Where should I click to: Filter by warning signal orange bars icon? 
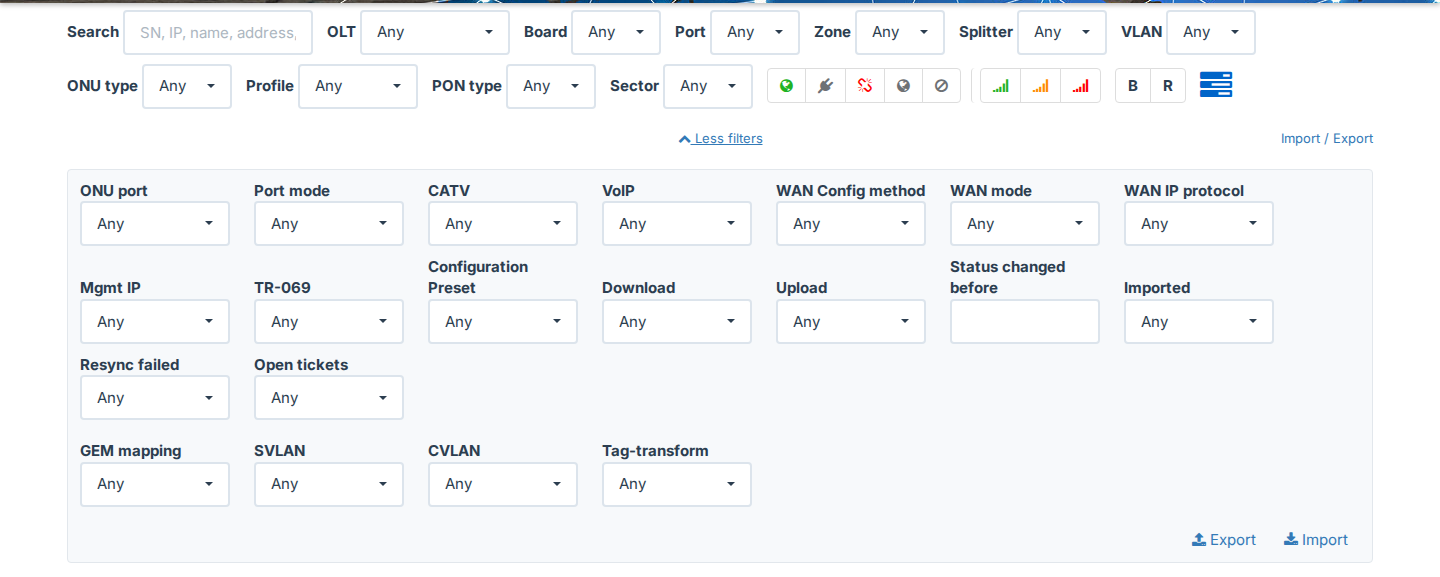click(1040, 86)
